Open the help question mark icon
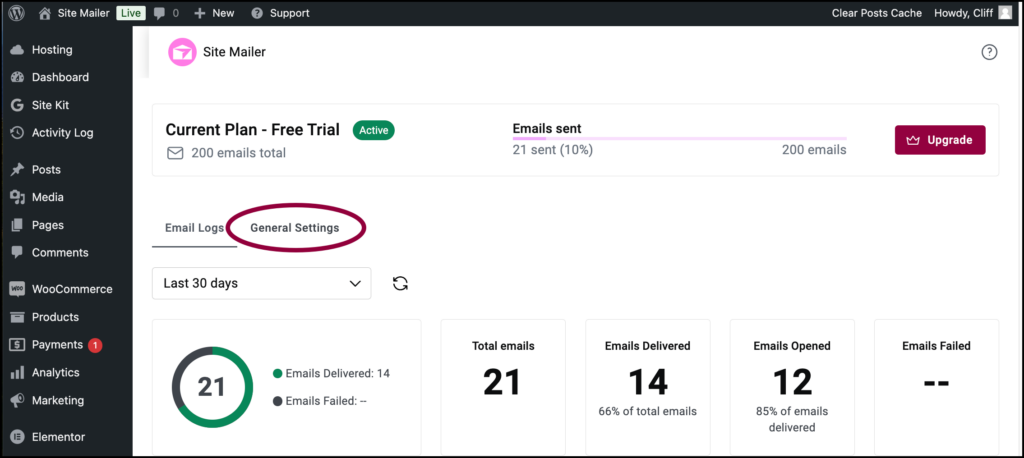Image resolution: width=1024 pixels, height=458 pixels. click(989, 52)
